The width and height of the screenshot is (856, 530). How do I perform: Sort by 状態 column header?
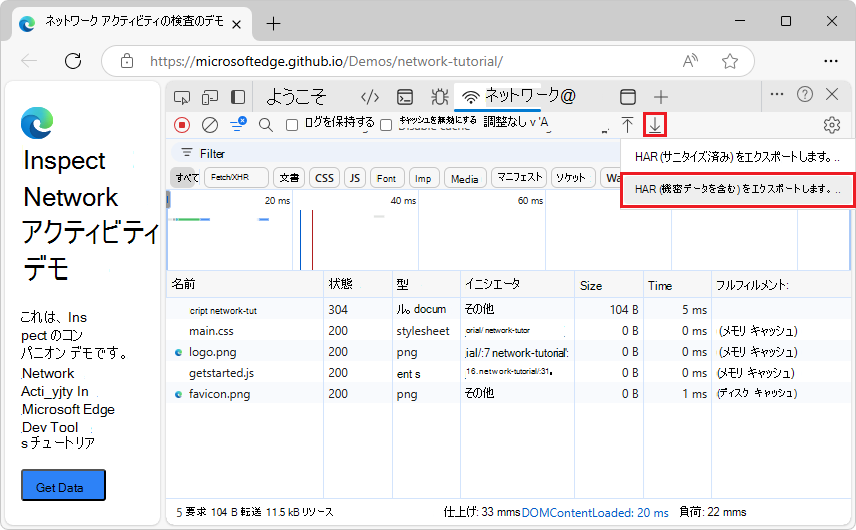coord(358,284)
